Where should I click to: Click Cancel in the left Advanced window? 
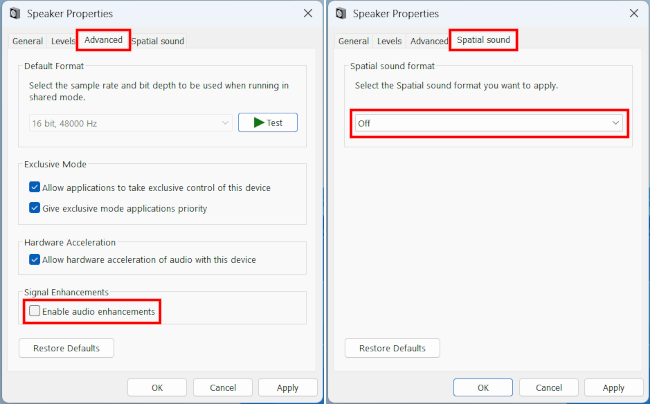[x=223, y=387]
